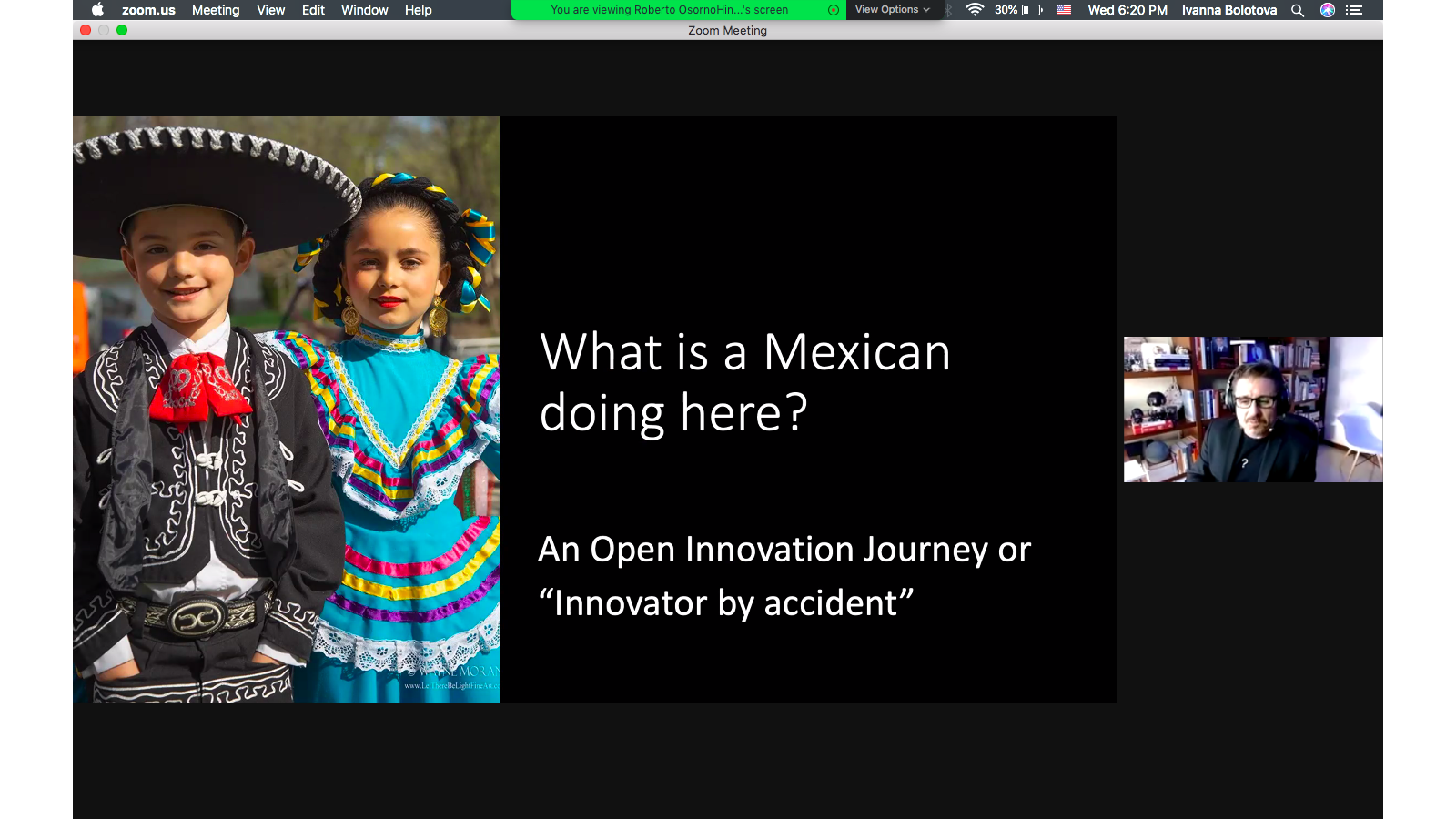Open the Wi-Fi status menu
Viewport: 1456px width, 819px height.
tap(975, 10)
